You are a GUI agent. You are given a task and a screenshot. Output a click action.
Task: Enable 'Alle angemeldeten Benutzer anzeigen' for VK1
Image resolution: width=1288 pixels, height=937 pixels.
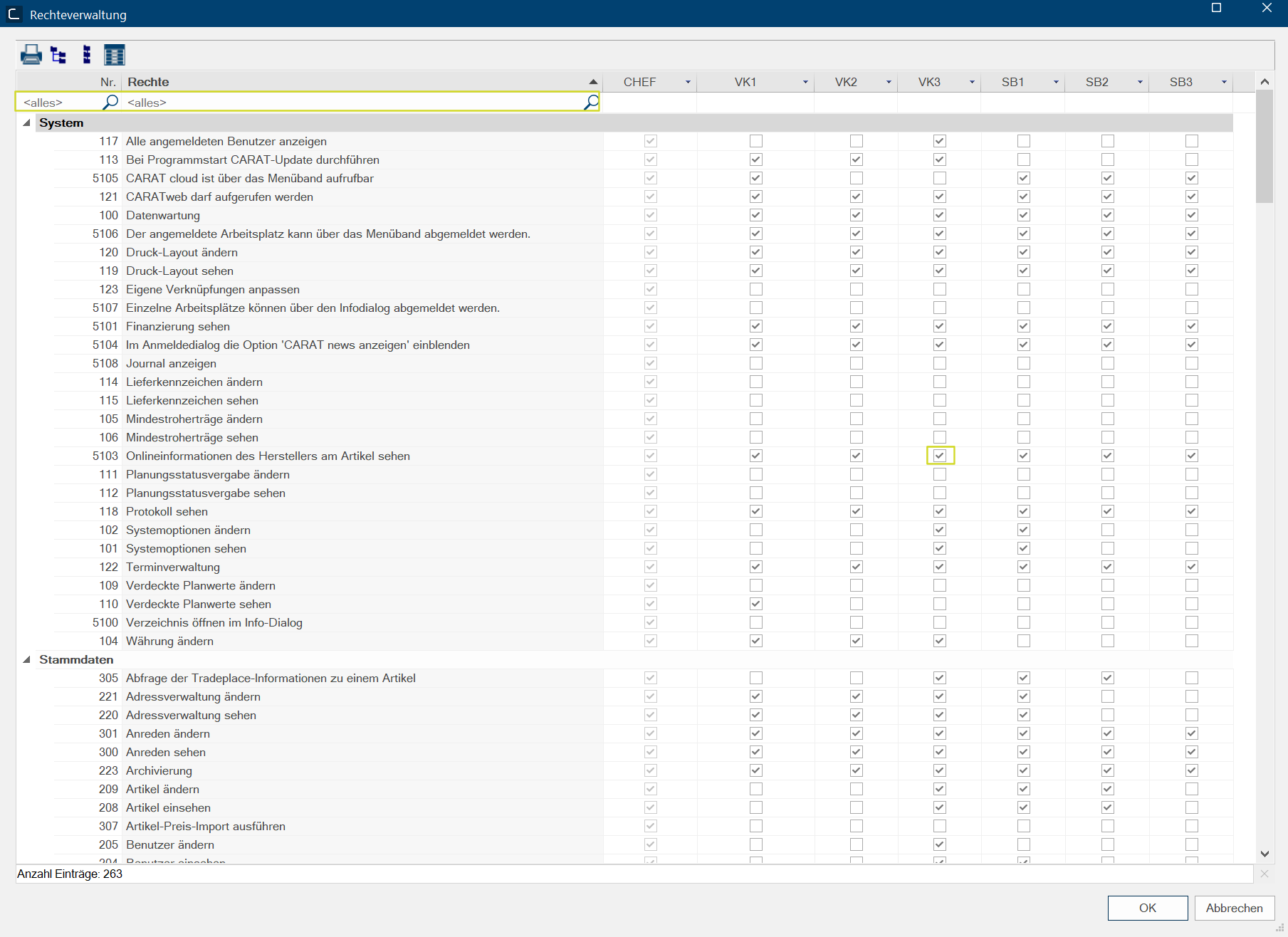pyautogui.click(x=755, y=141)
